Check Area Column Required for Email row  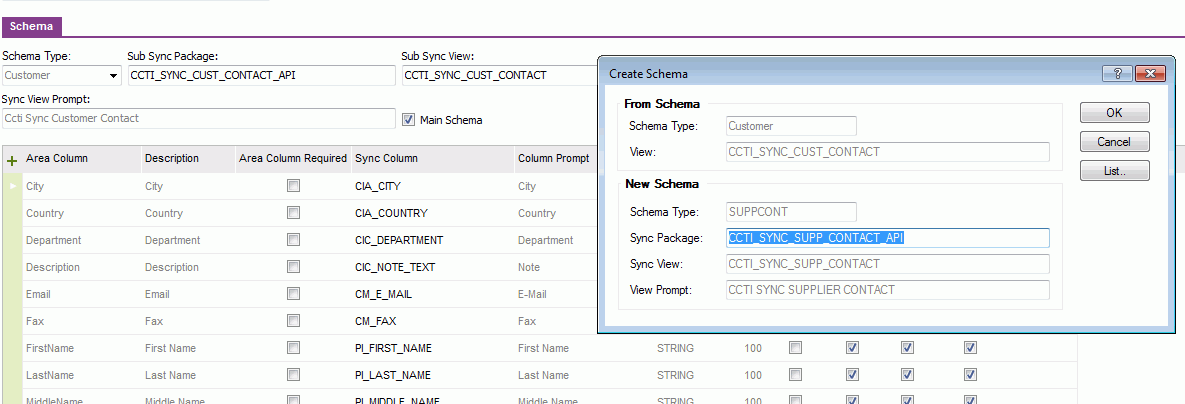click(293, 294)
